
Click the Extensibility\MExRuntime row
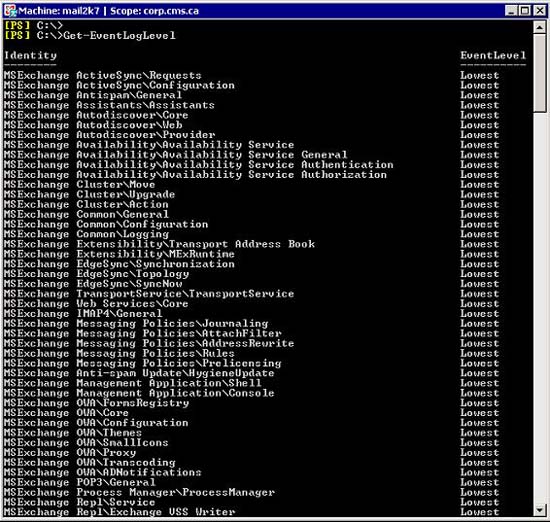click(x=251, y=254)
